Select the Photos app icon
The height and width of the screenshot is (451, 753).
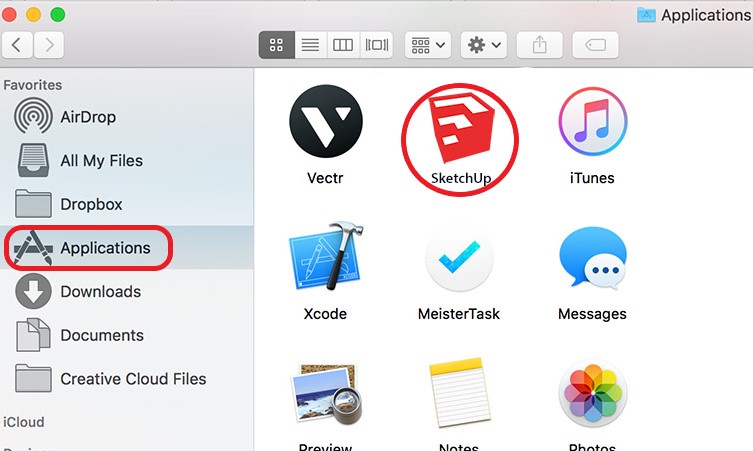click(x=593, y=393)
